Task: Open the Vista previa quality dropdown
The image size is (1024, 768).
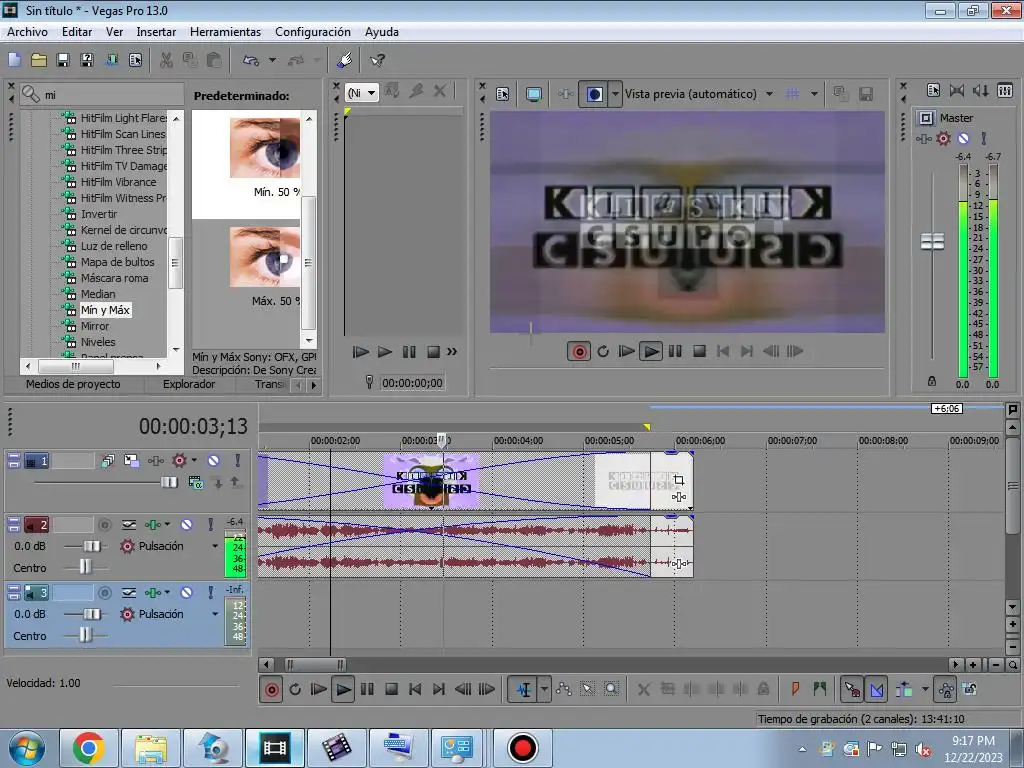Action: pos(769,94)
